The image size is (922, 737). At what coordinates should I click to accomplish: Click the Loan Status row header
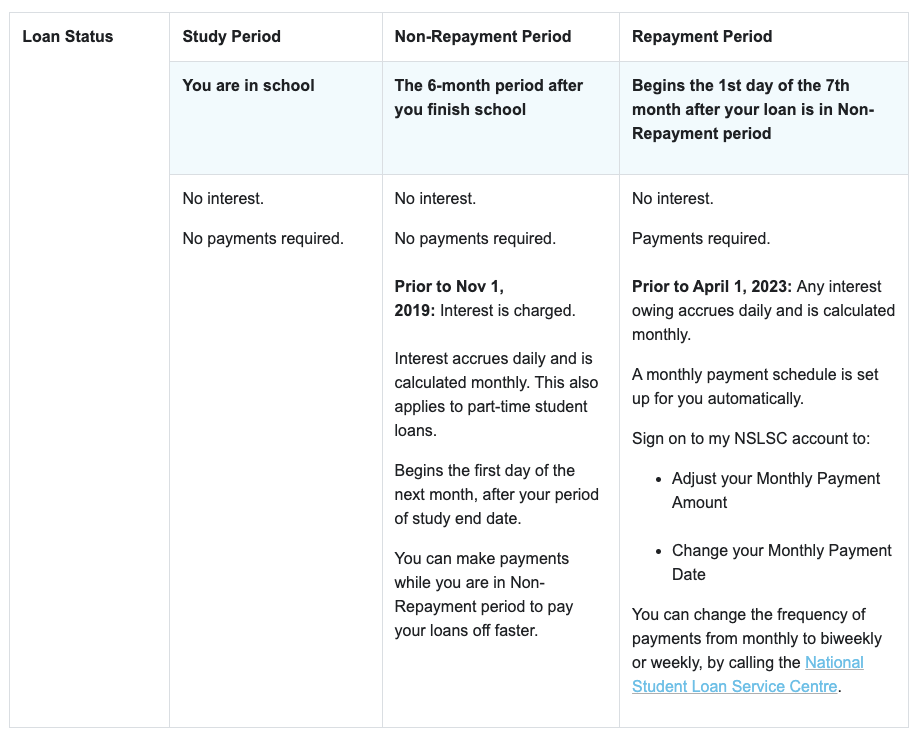(67, 36)
